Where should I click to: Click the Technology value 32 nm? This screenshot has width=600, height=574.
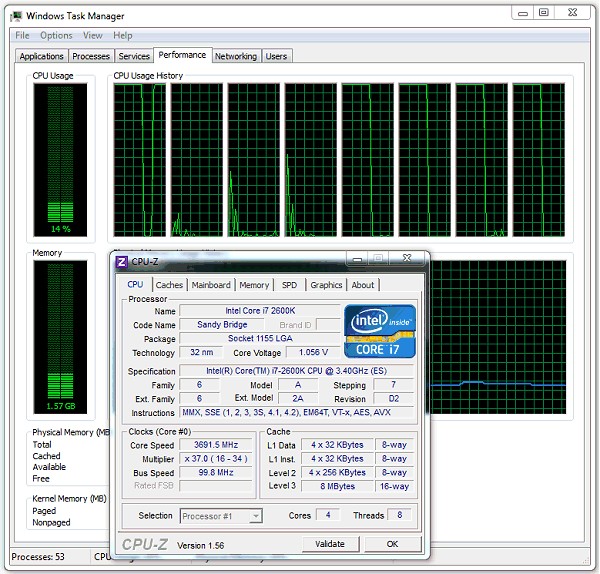[202, 352]
